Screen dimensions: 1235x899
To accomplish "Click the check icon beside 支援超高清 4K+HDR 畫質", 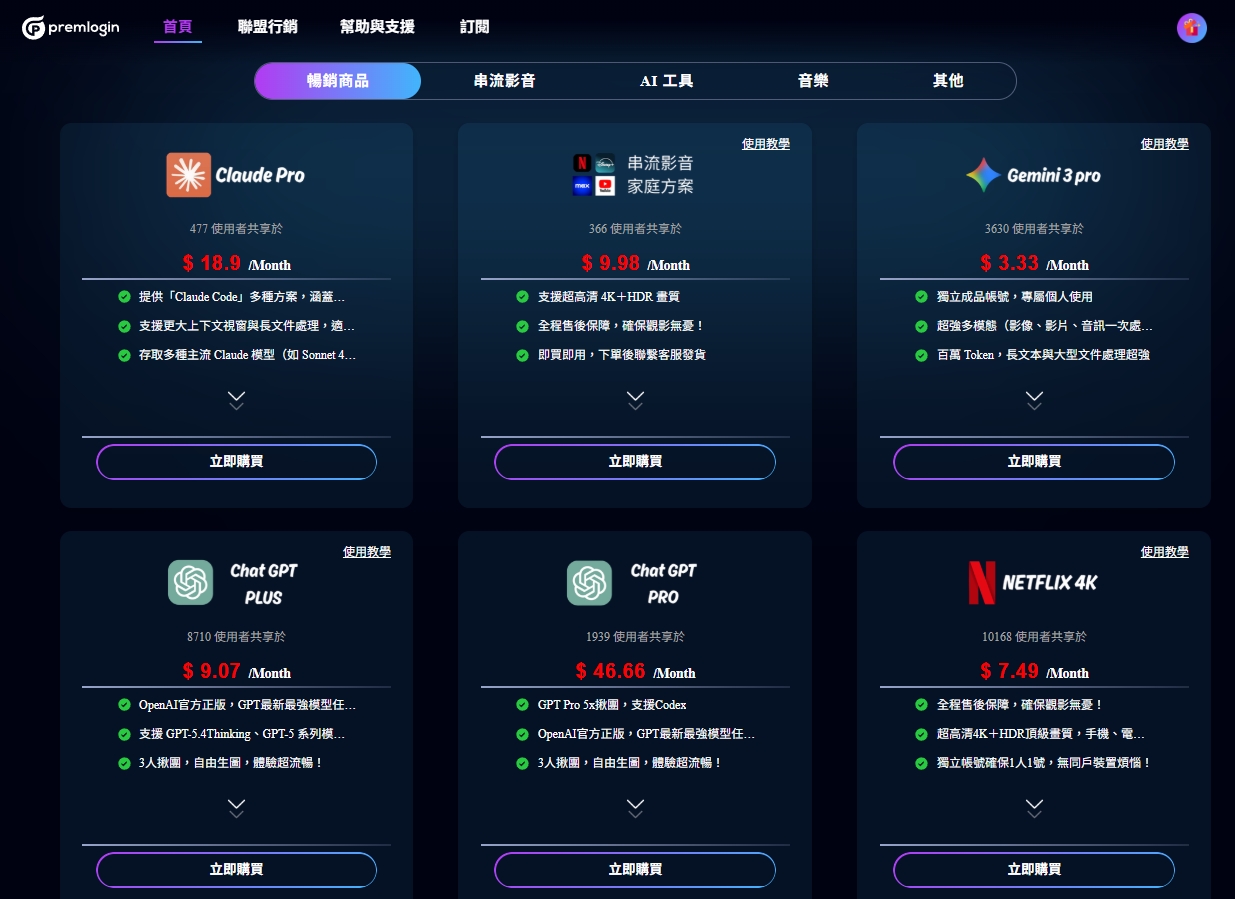I will pyautogui.click(x=522, y=297).
